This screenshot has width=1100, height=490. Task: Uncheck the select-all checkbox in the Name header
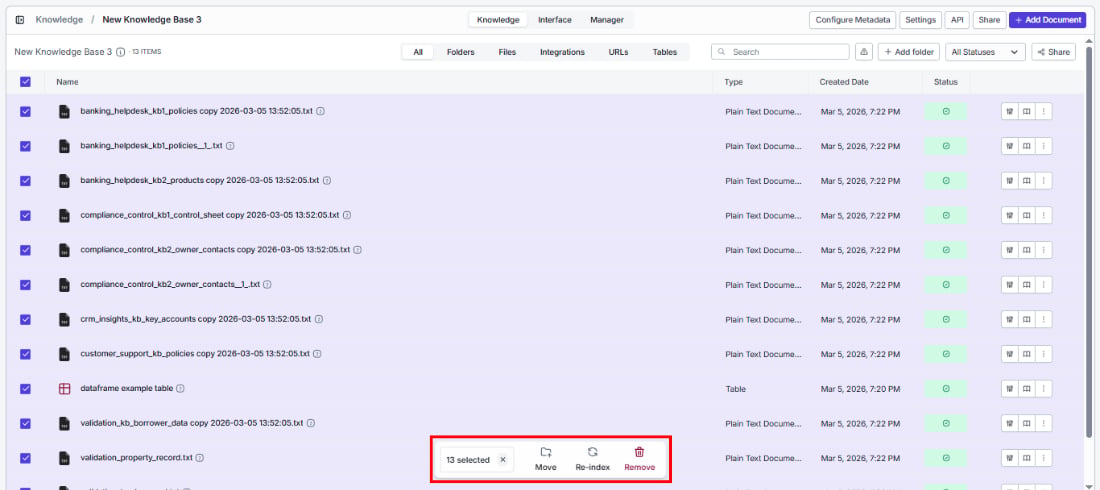click(25, 82)
